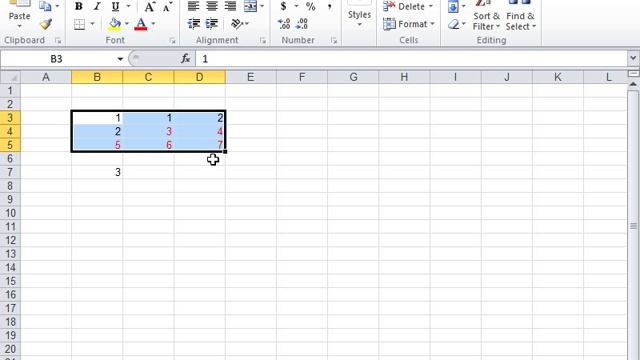Center text horizontally

coord(212,6)
